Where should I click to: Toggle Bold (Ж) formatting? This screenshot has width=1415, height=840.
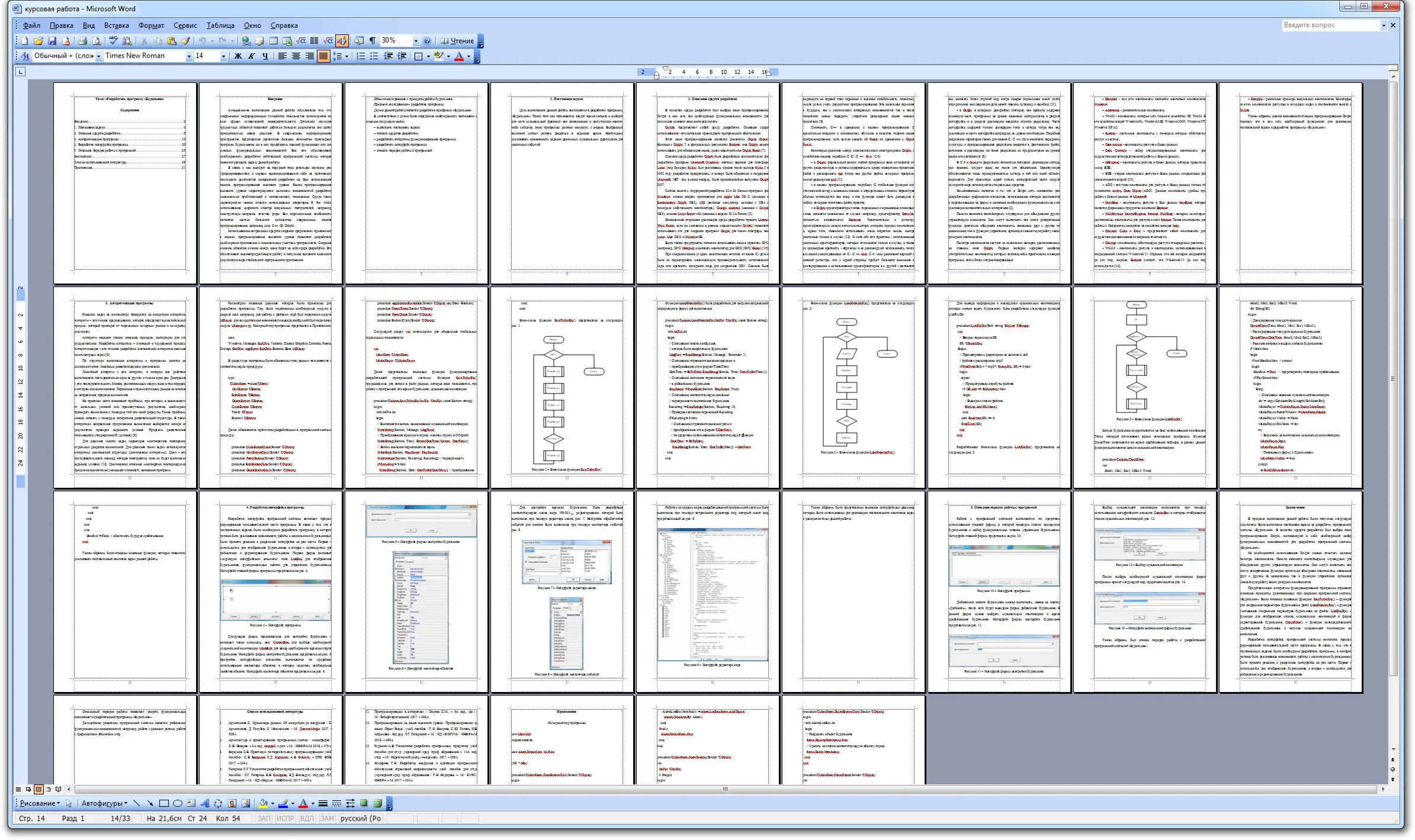238,56
